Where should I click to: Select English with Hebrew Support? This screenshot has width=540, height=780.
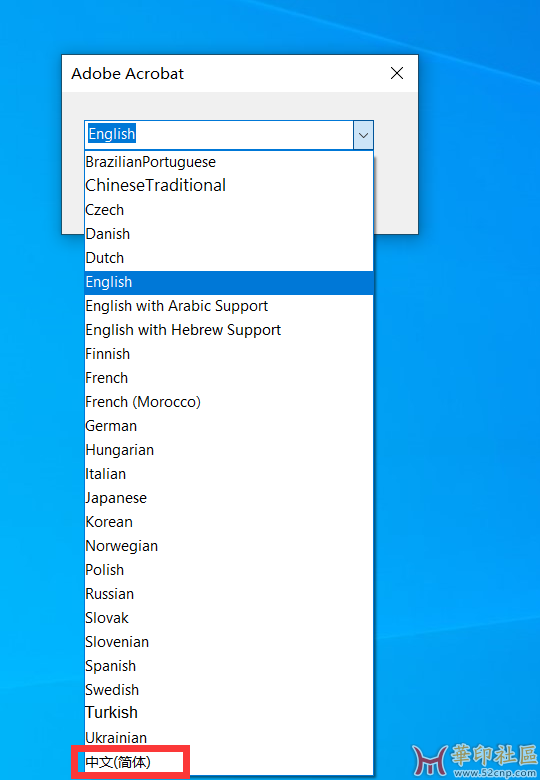point(229,330)
